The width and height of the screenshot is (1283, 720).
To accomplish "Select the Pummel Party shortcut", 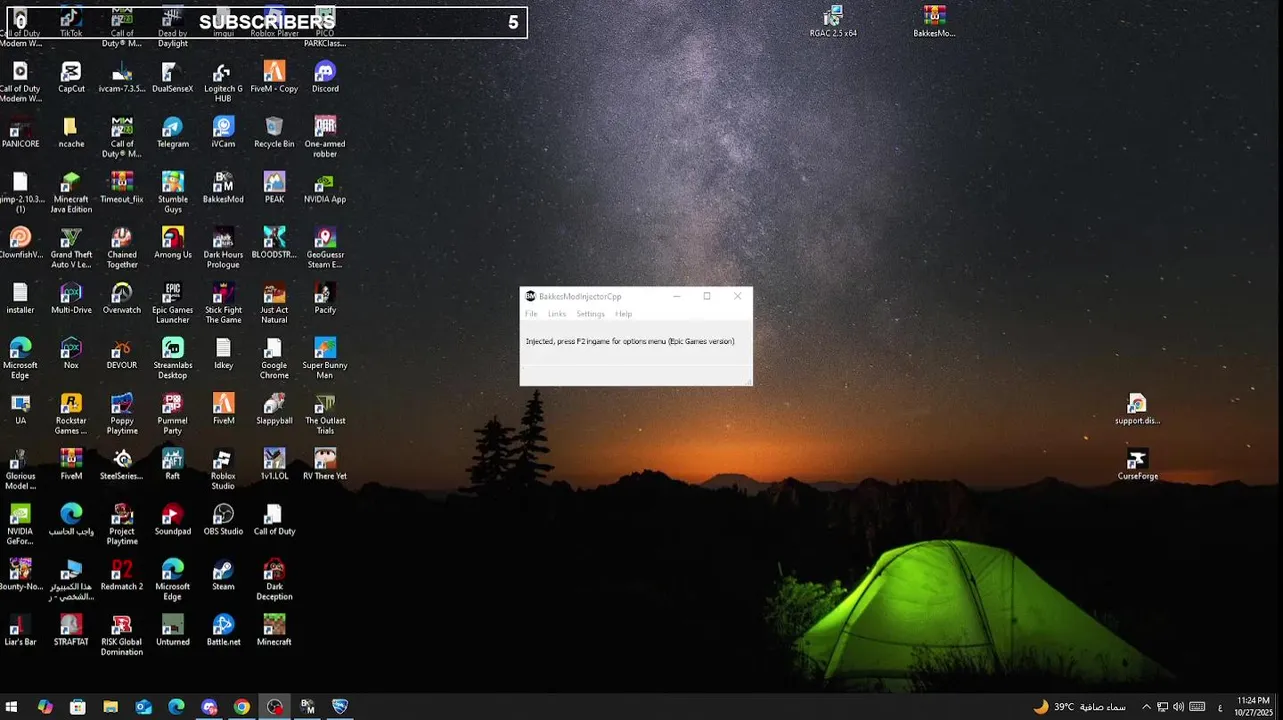I will point(172,414).
